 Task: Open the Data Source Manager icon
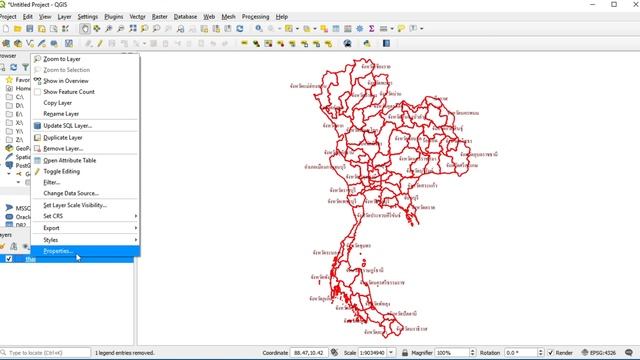click(6, 43)
